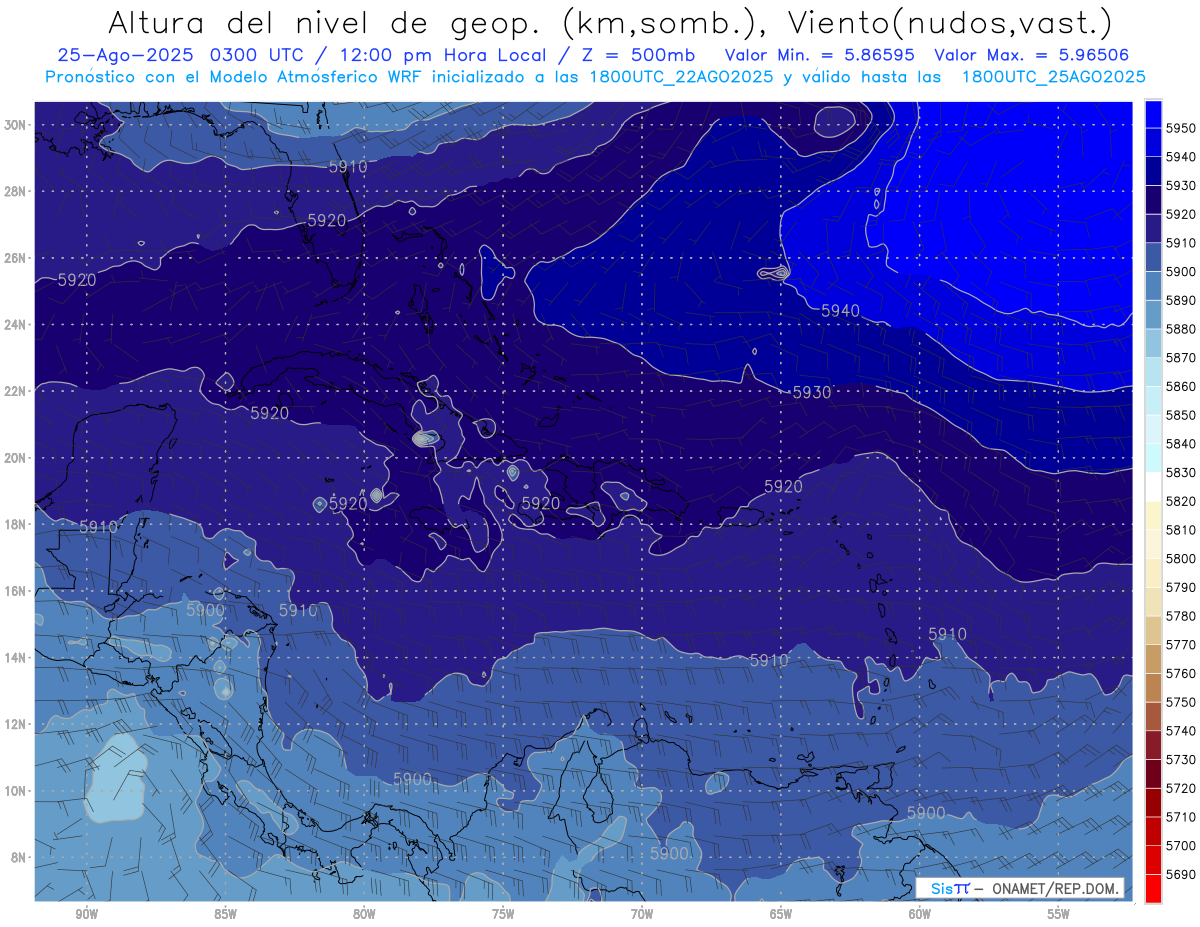Image resolution: width=1200 pixels, height=927 pixels.
Task: Click the 85W longitude axis label
Action: pyautogui.click(x=225, y=914)
